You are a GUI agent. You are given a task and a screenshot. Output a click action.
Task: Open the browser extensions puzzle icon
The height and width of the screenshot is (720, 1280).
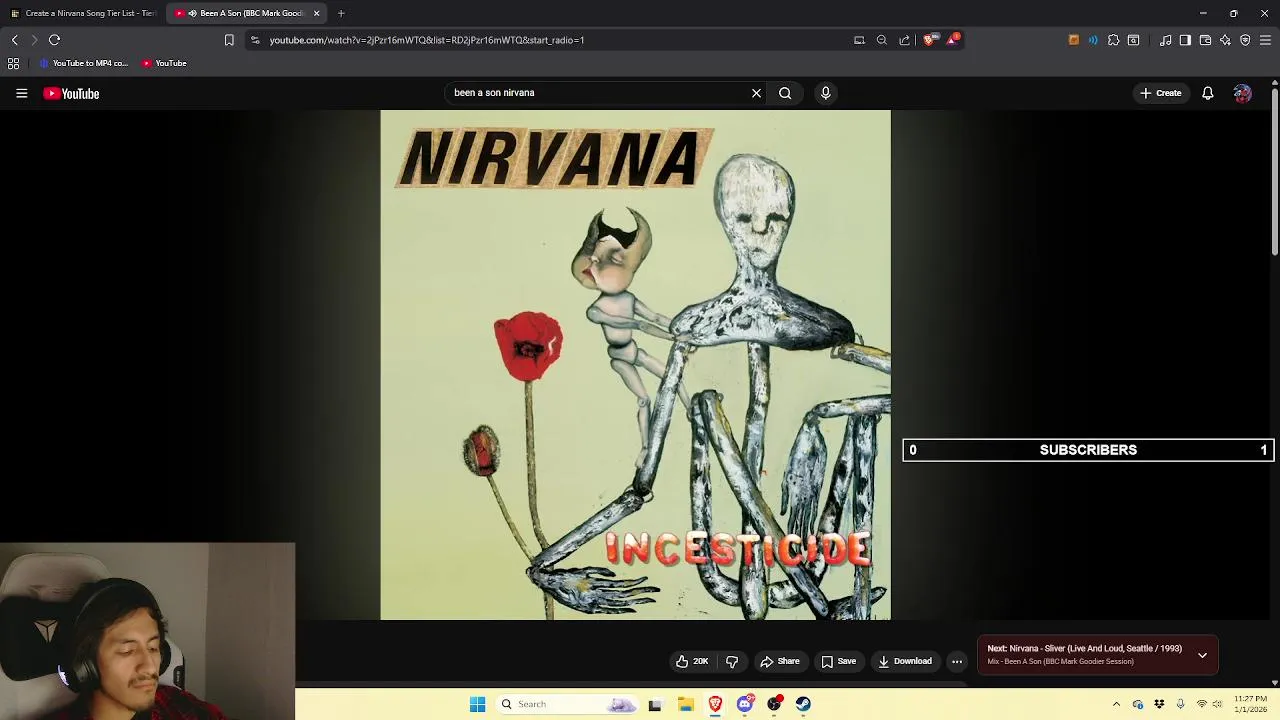(1113, 40)
